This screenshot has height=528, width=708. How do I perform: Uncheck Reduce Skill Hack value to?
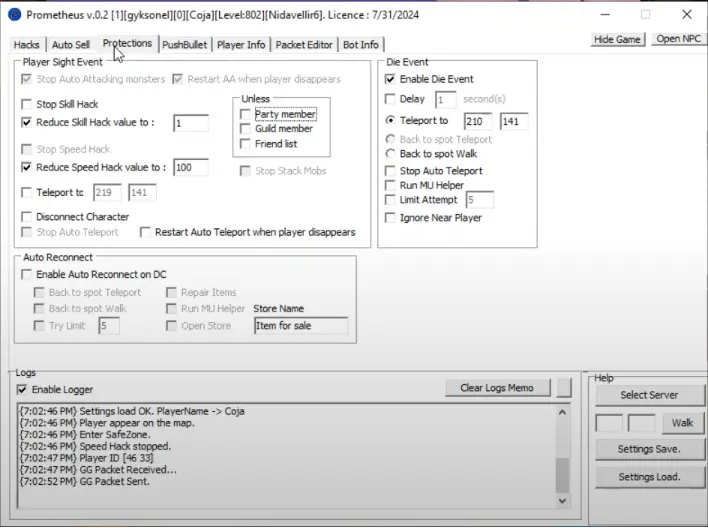pyautogui.click(x=27, y=122)
